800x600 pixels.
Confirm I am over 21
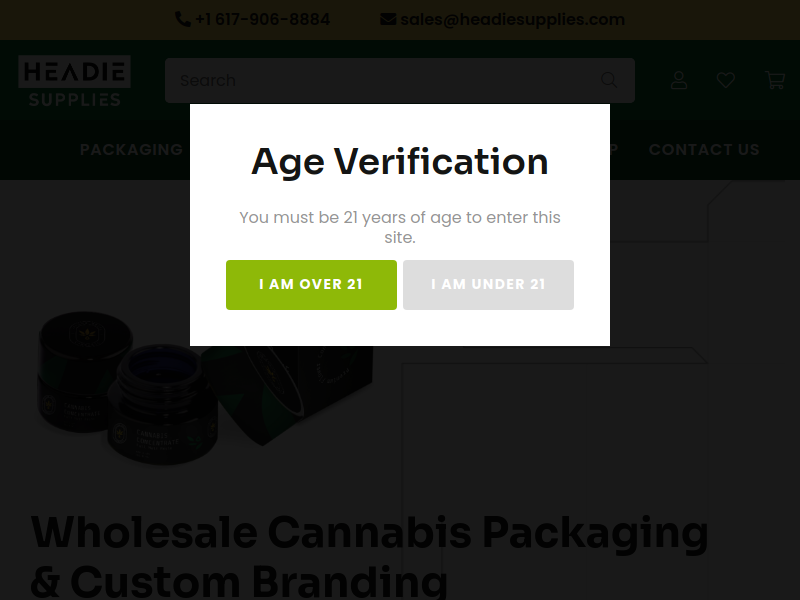[x=311, y=285]
